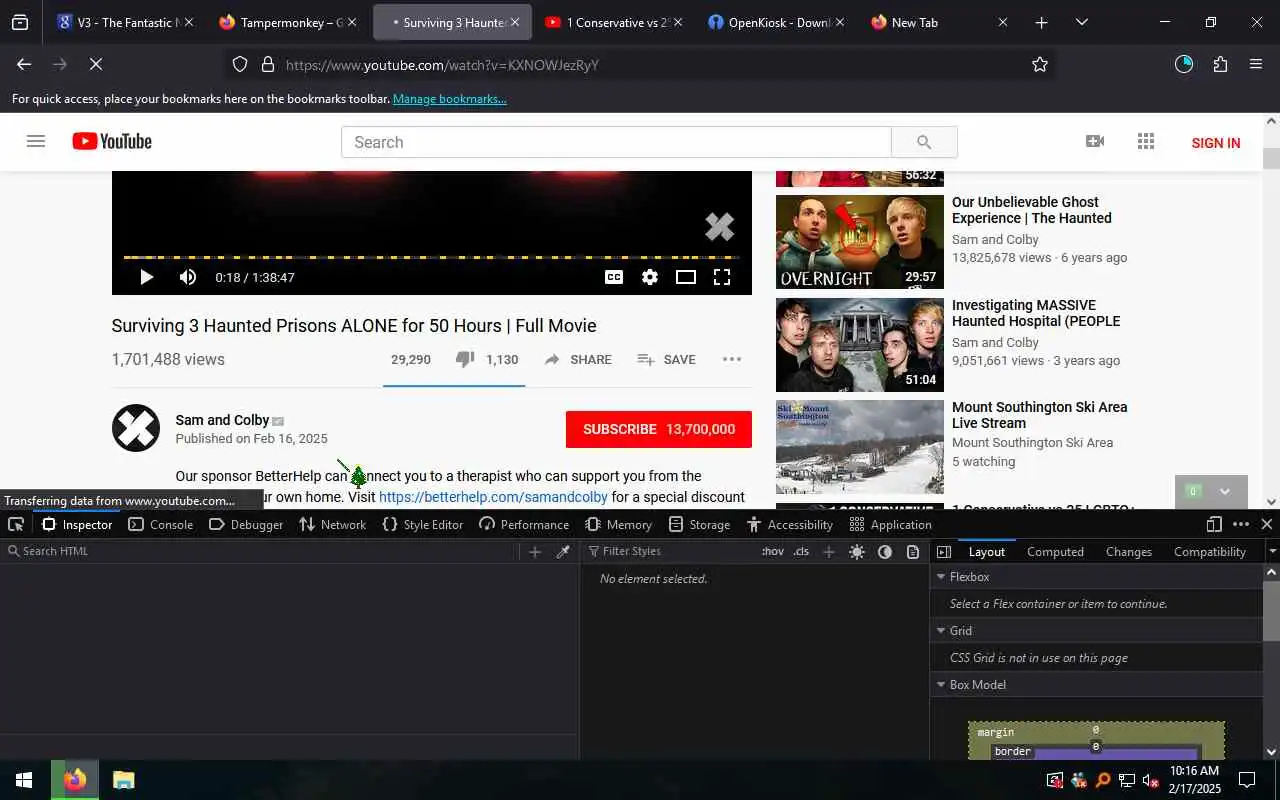Viewport: 1280px width, 800px height.
Task: Focus the YouTube search box
Action: 616,142
